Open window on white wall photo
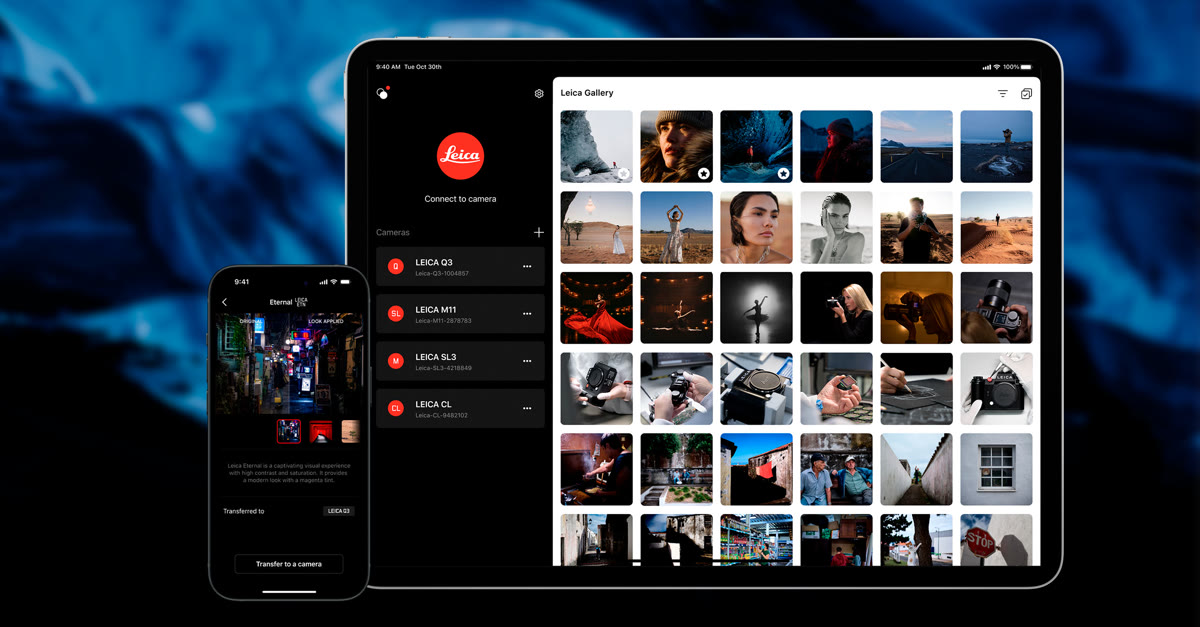Image resolution: width=1200 pixels, height=627 pixels. tap(997, 470)
